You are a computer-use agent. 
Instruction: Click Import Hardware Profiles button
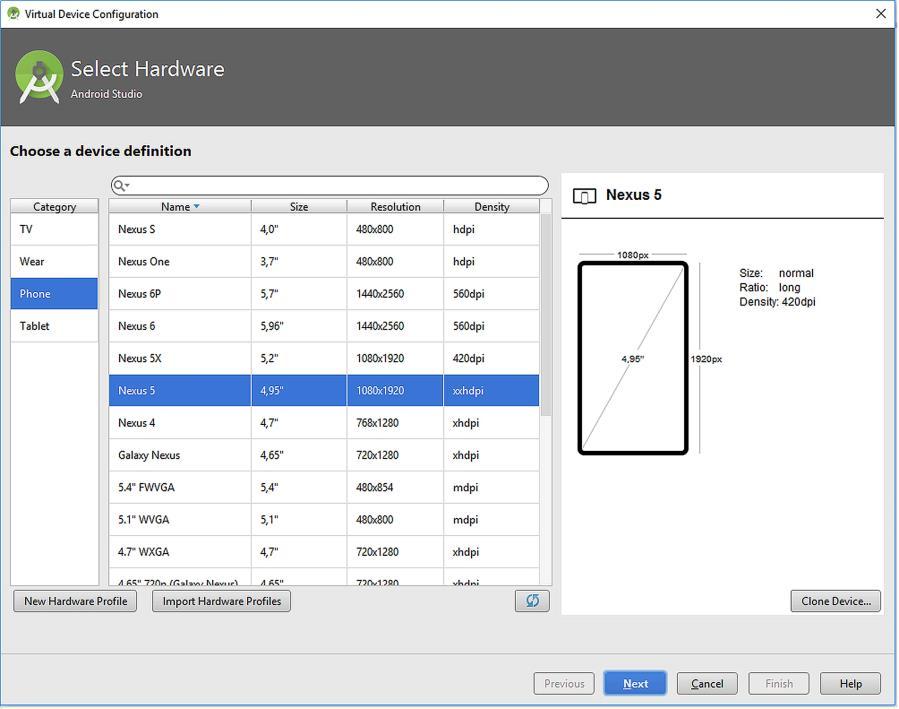coord(221,601)
